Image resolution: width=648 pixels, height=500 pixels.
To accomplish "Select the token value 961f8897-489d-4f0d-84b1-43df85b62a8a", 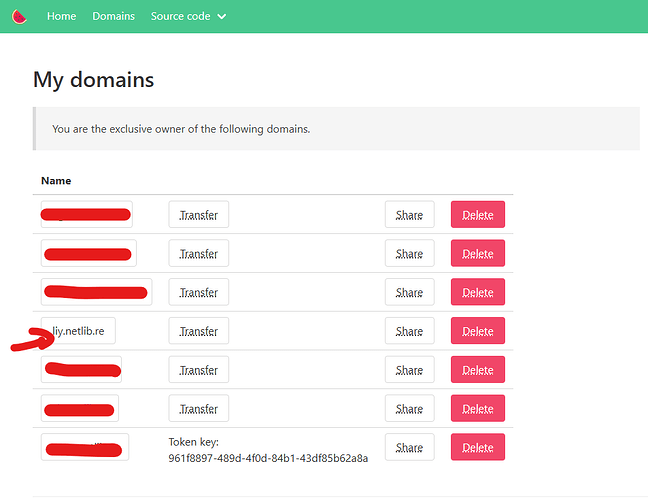I will pos(268,458).
